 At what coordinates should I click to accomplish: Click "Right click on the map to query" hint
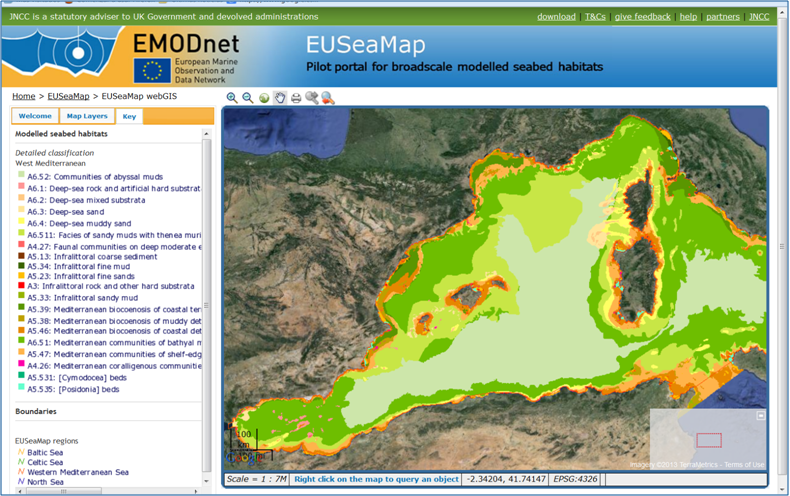376,479
